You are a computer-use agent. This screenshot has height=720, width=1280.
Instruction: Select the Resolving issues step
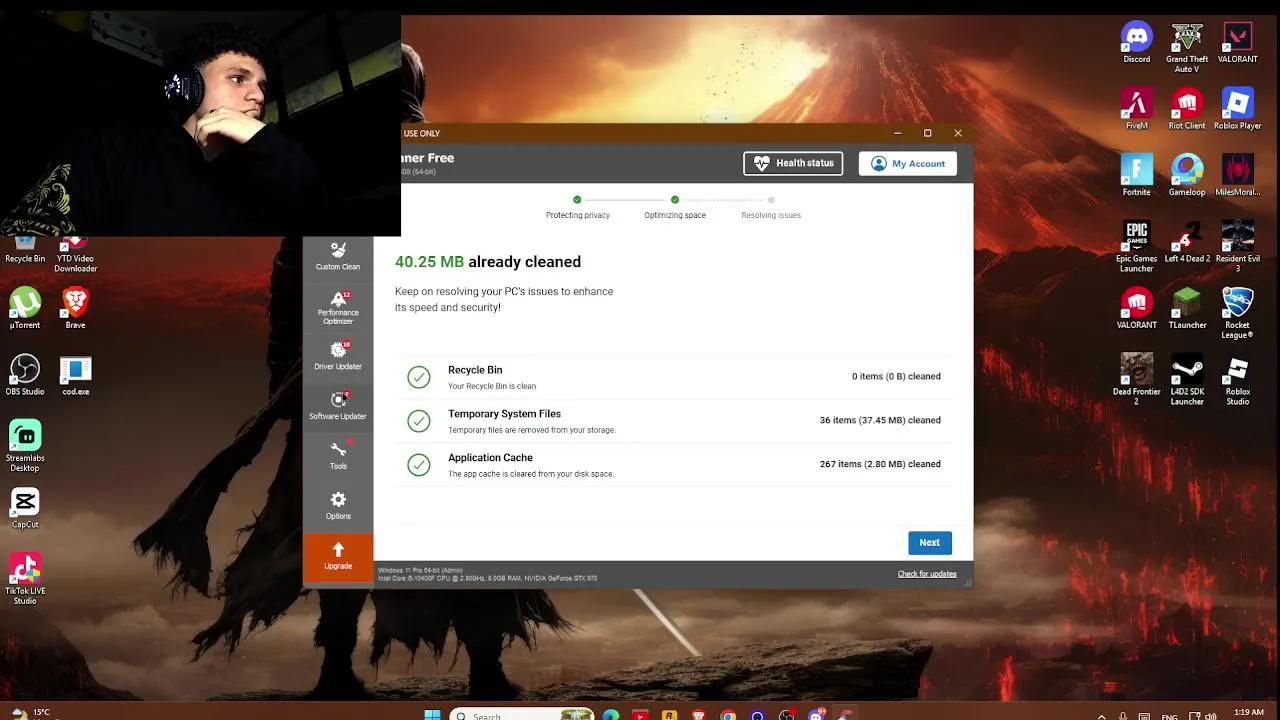(771, 207)
